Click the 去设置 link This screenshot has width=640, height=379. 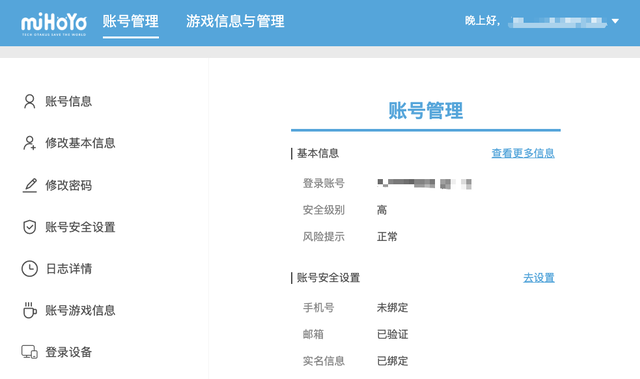click(x=539, y=278)
